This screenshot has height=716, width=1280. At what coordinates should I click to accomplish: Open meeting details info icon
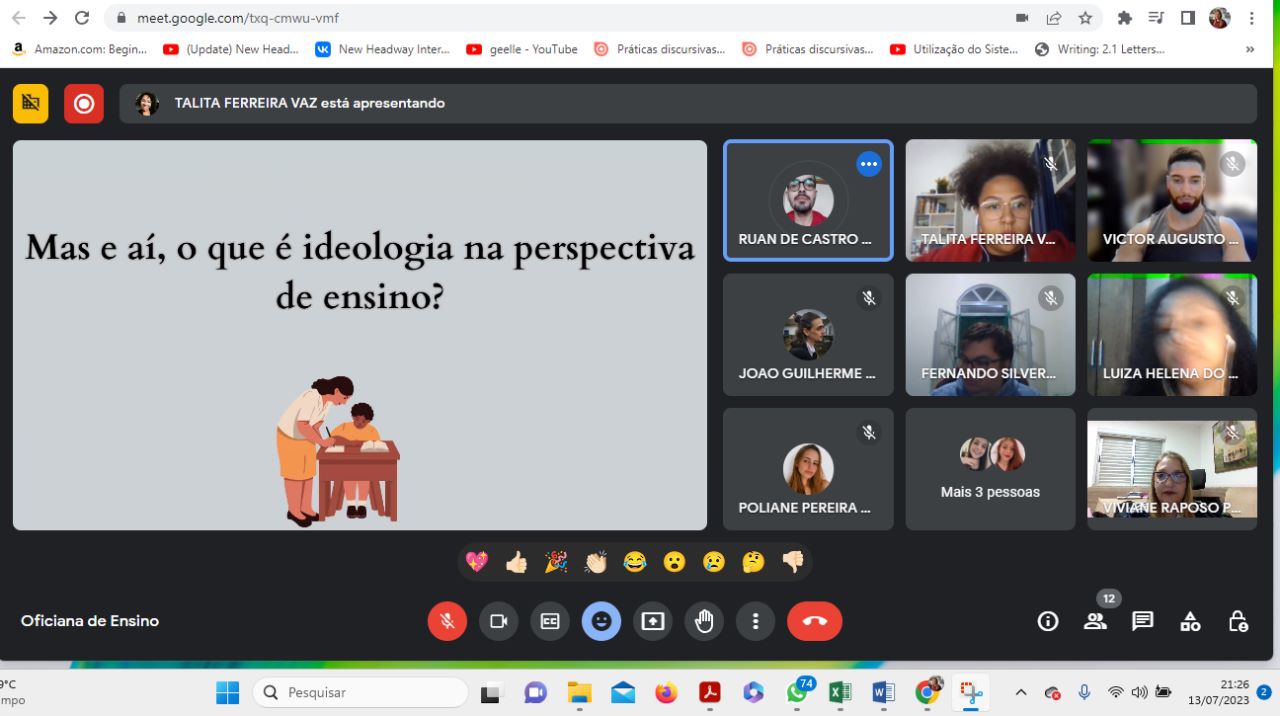(1048, 621)
